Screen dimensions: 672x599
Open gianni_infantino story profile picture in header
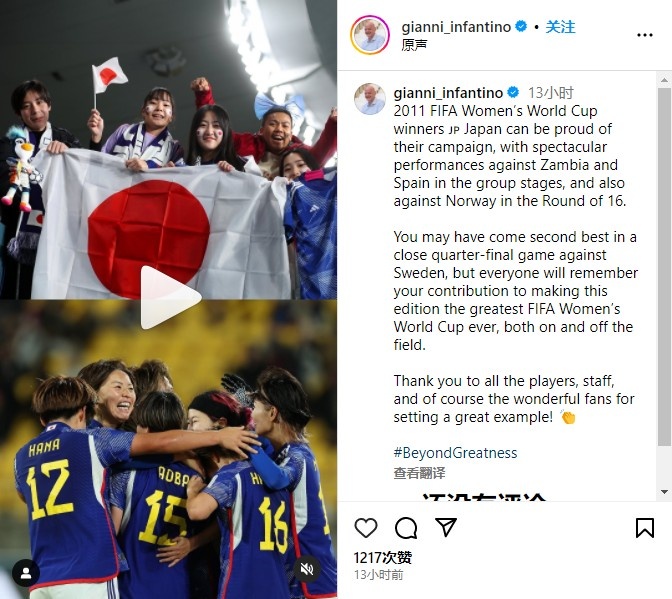click(370, 35)
